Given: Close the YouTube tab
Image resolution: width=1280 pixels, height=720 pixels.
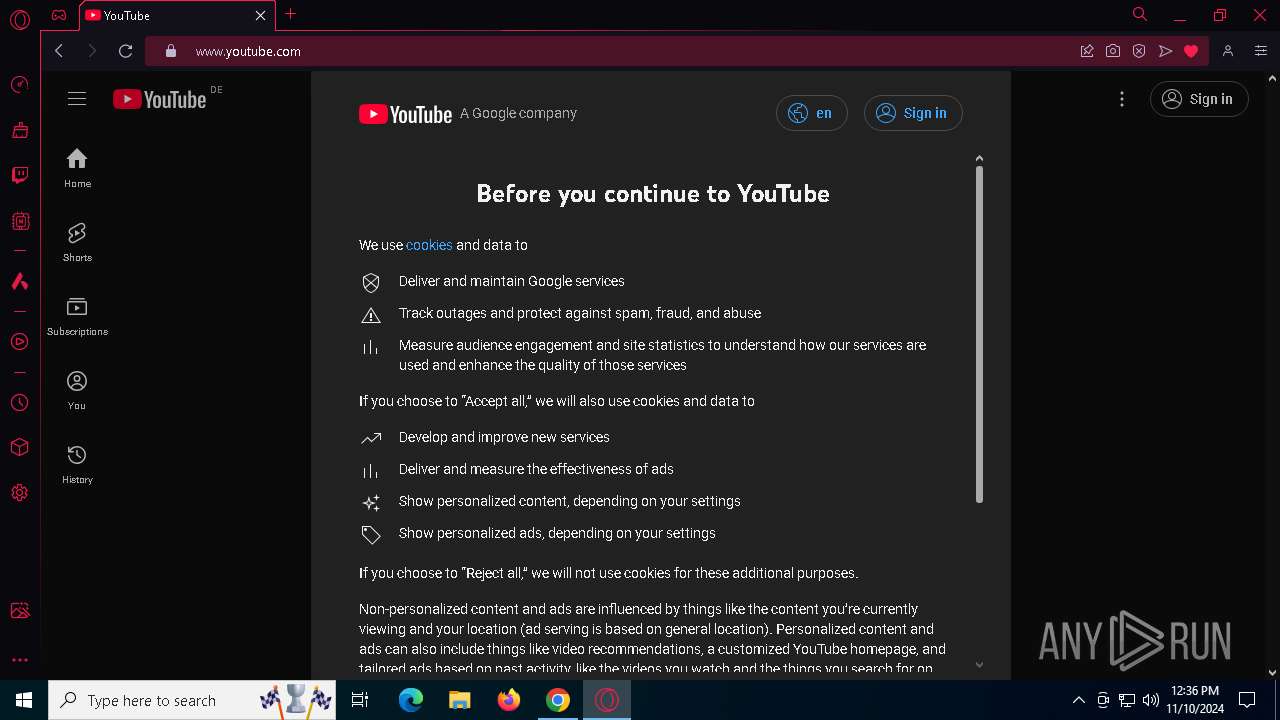Looking at the screenshot, I should tap(260, 15).
